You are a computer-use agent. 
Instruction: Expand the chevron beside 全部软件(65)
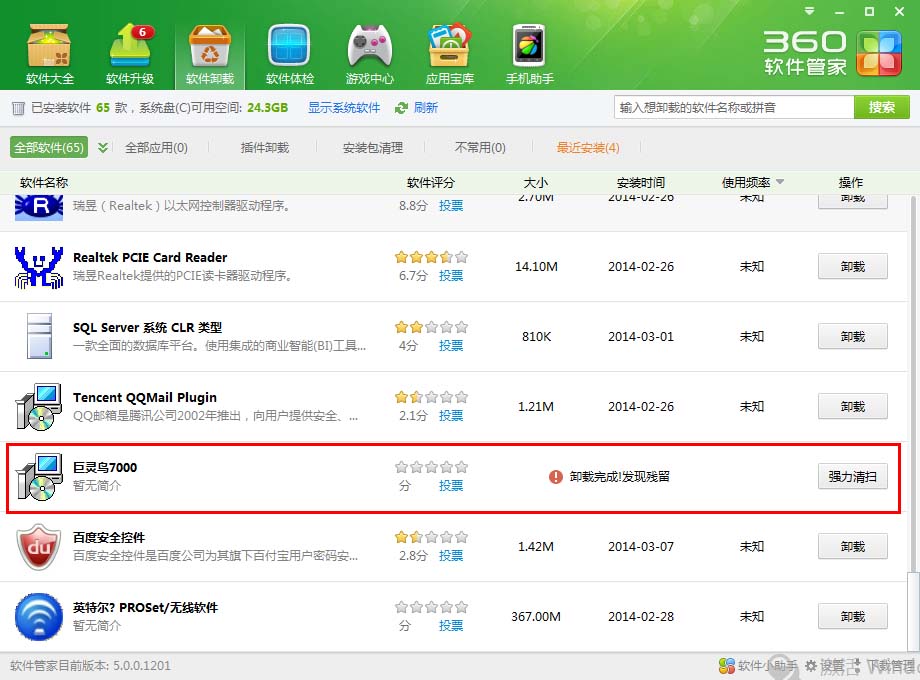point(103,148)
